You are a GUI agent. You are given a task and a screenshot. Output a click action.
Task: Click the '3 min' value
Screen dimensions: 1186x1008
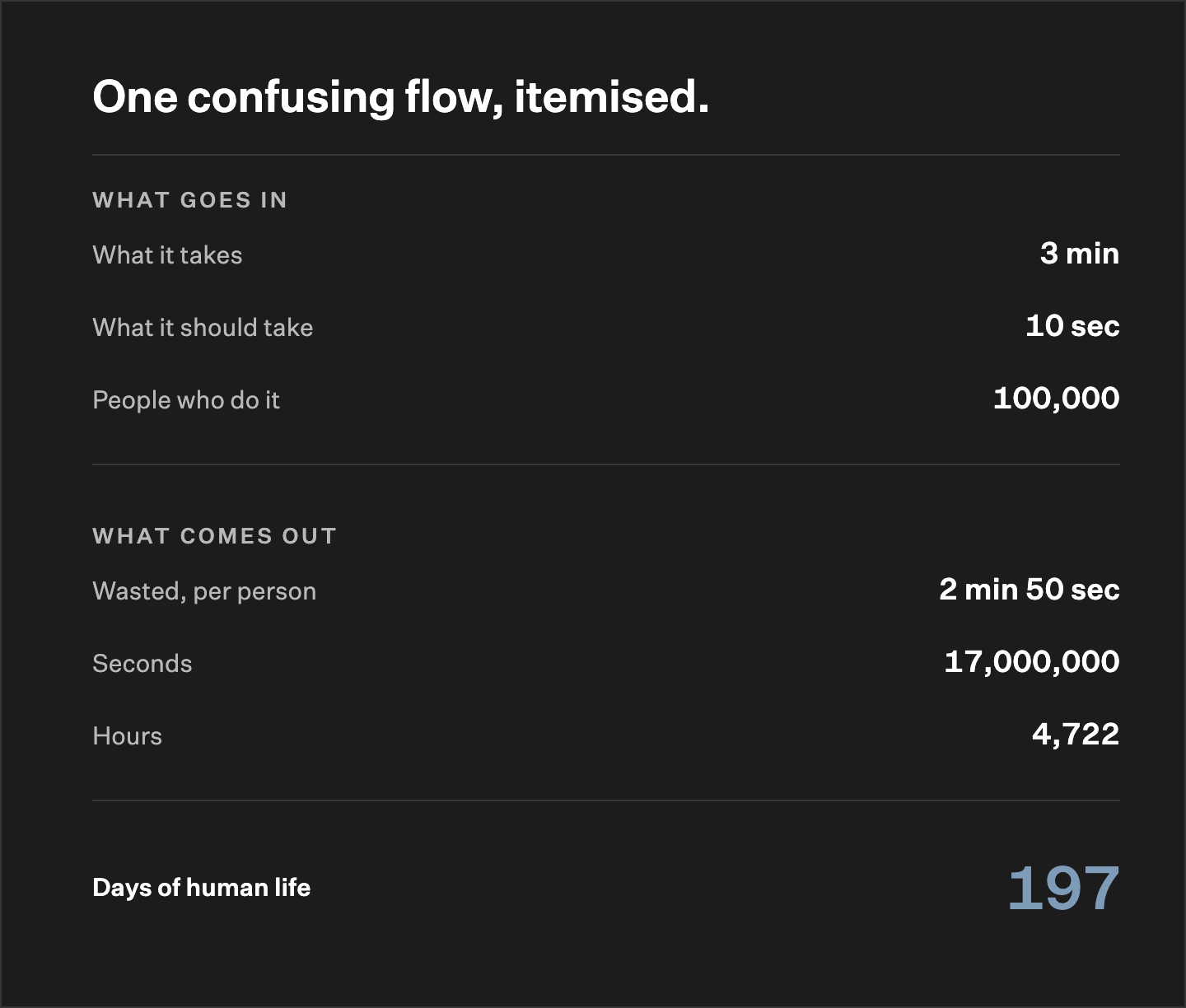(1080, 253)
